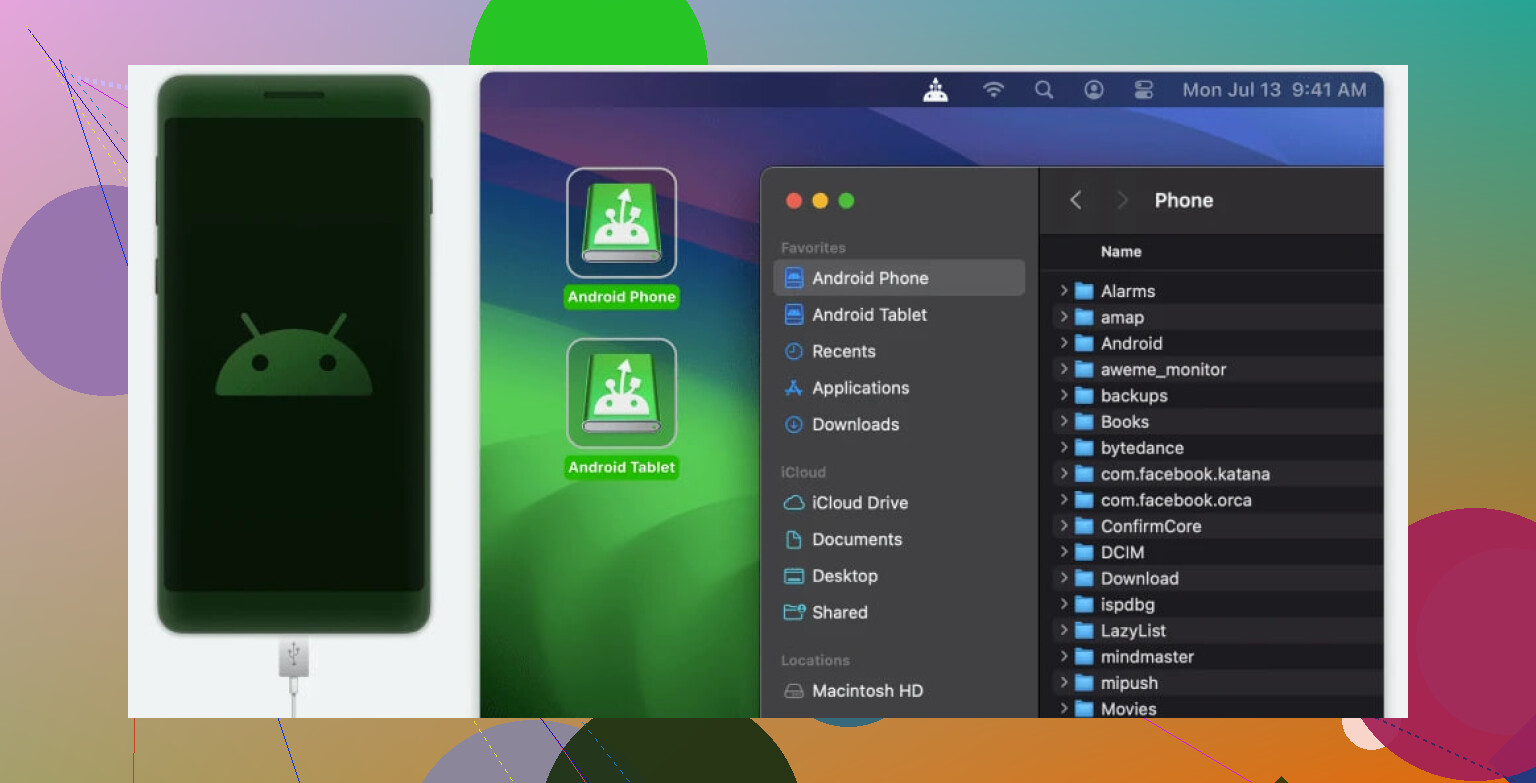Click the green zoom button in Finder
Viewport: 1536px width, 783px height.
point(846,200)
